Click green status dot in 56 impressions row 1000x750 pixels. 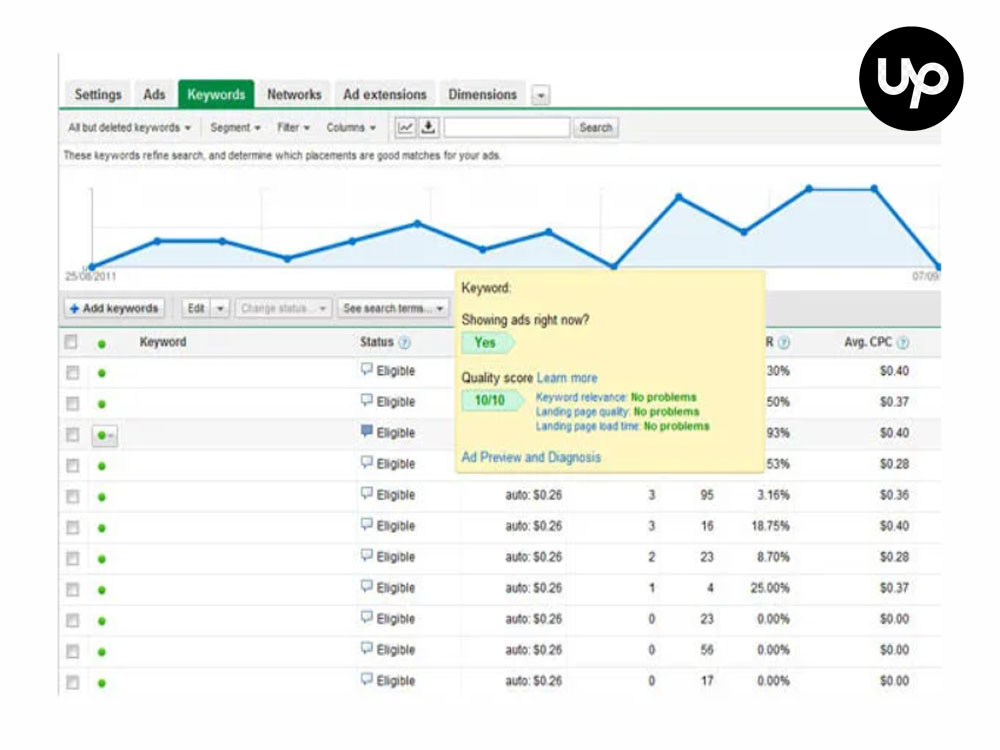tap(101, 652)
